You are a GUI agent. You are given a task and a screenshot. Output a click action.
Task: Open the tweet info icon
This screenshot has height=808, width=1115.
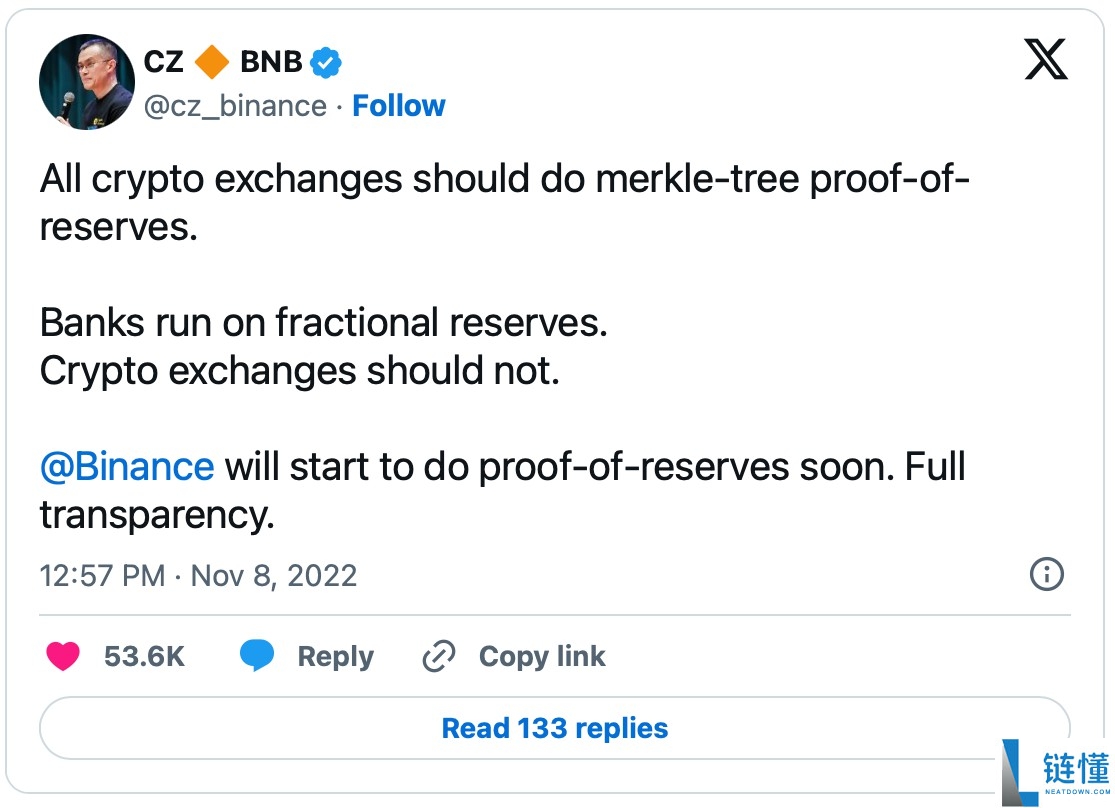[1046, 574]
